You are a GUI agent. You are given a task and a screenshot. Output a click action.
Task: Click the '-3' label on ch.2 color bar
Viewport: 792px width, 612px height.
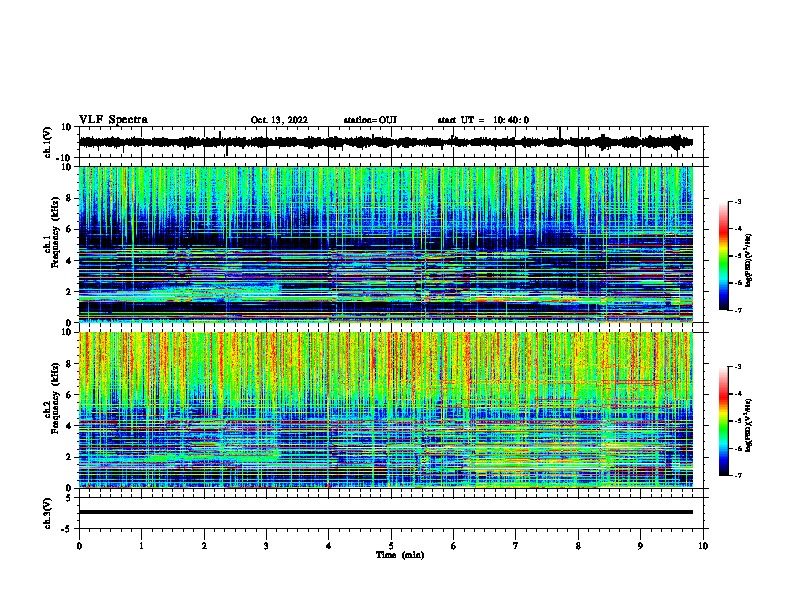pos(737,367)
